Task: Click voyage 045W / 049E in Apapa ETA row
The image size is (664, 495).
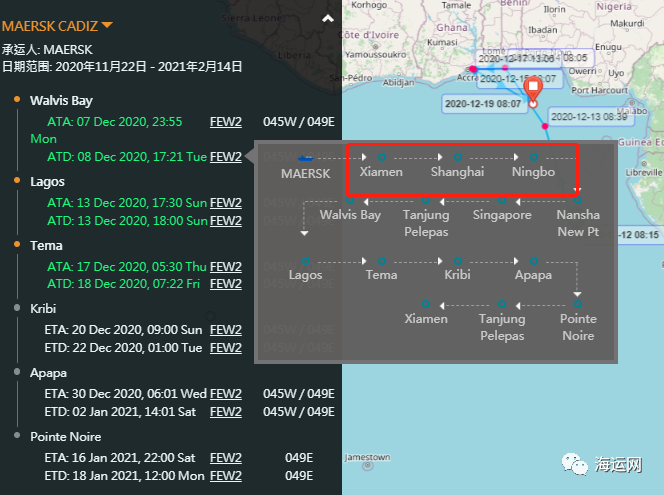Action: click(299, 394)
